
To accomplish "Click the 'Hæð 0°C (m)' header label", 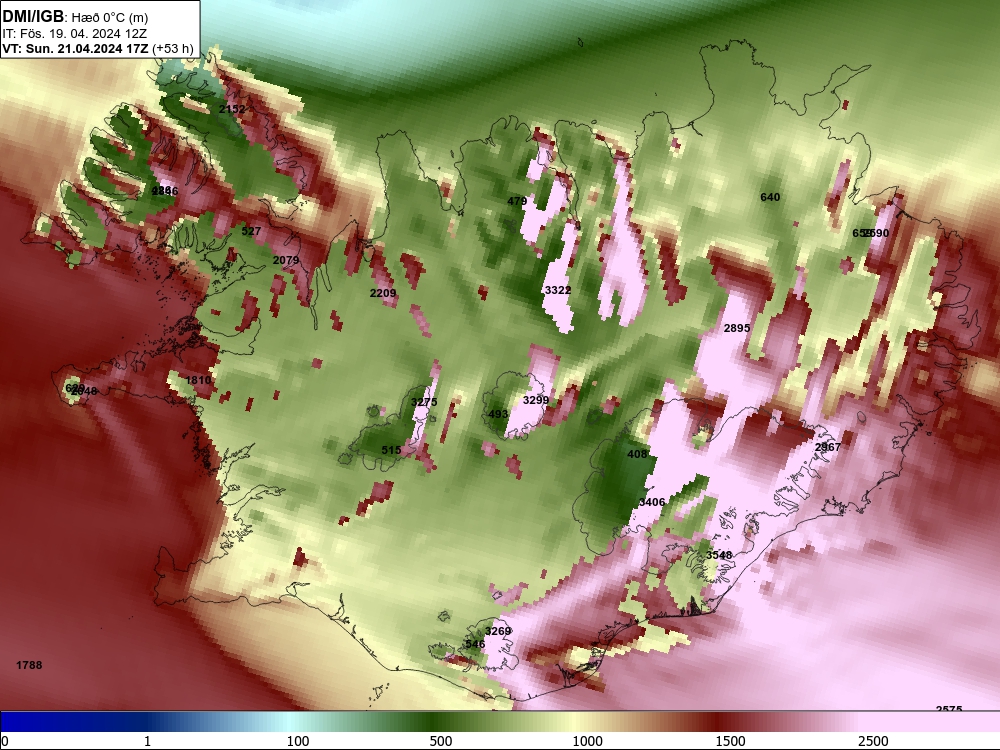I will click(x=109, y=18).
